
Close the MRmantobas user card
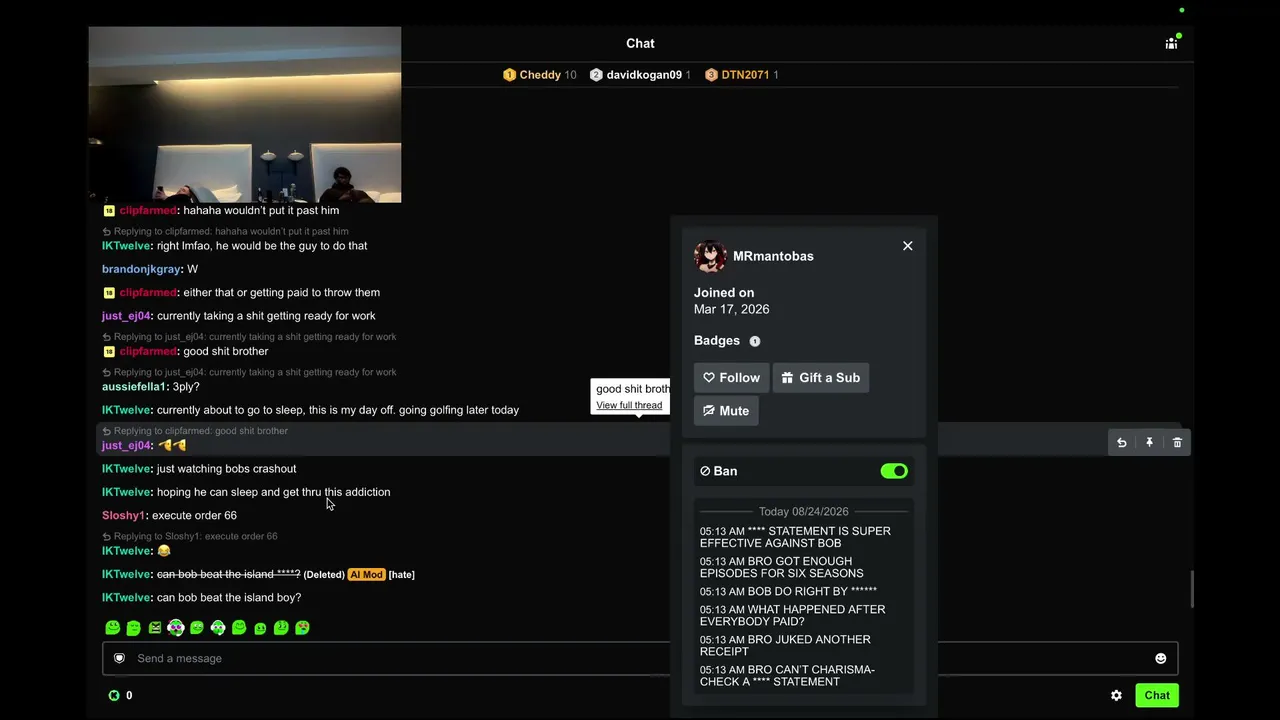tap(907, 246)
